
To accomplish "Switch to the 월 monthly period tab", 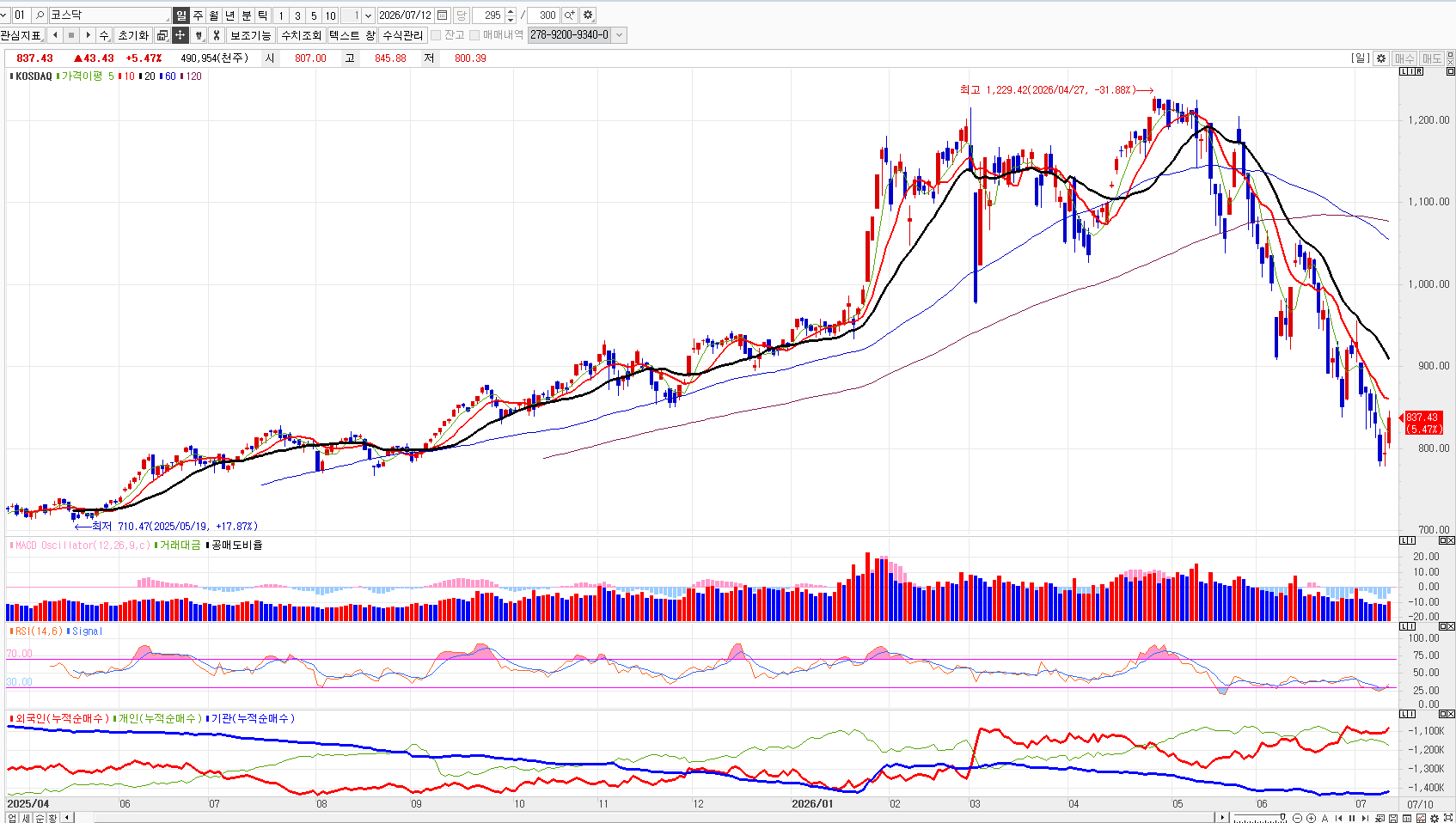I will pos(213,15).
